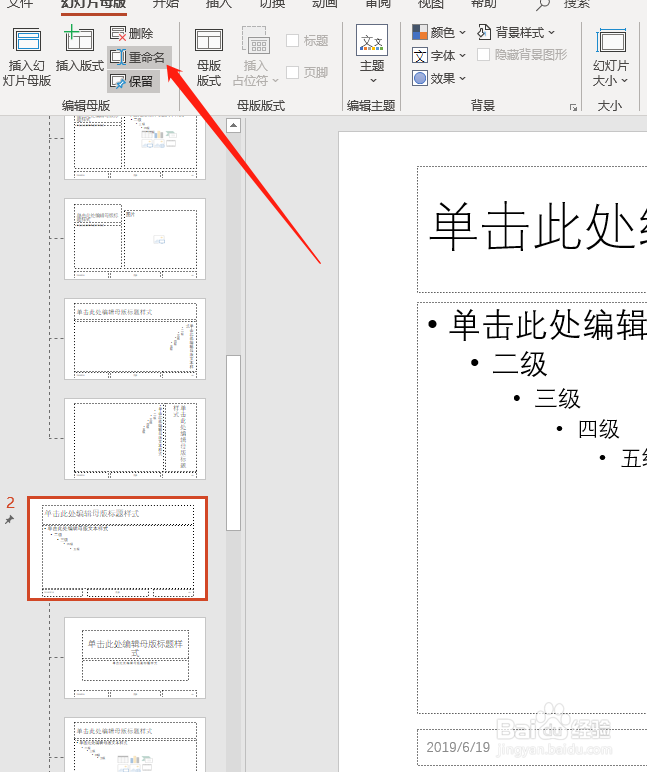This screenshot has height=772, width=647.
Task: Click the Preserve (保留) button
Action: [x=133, y=81]
